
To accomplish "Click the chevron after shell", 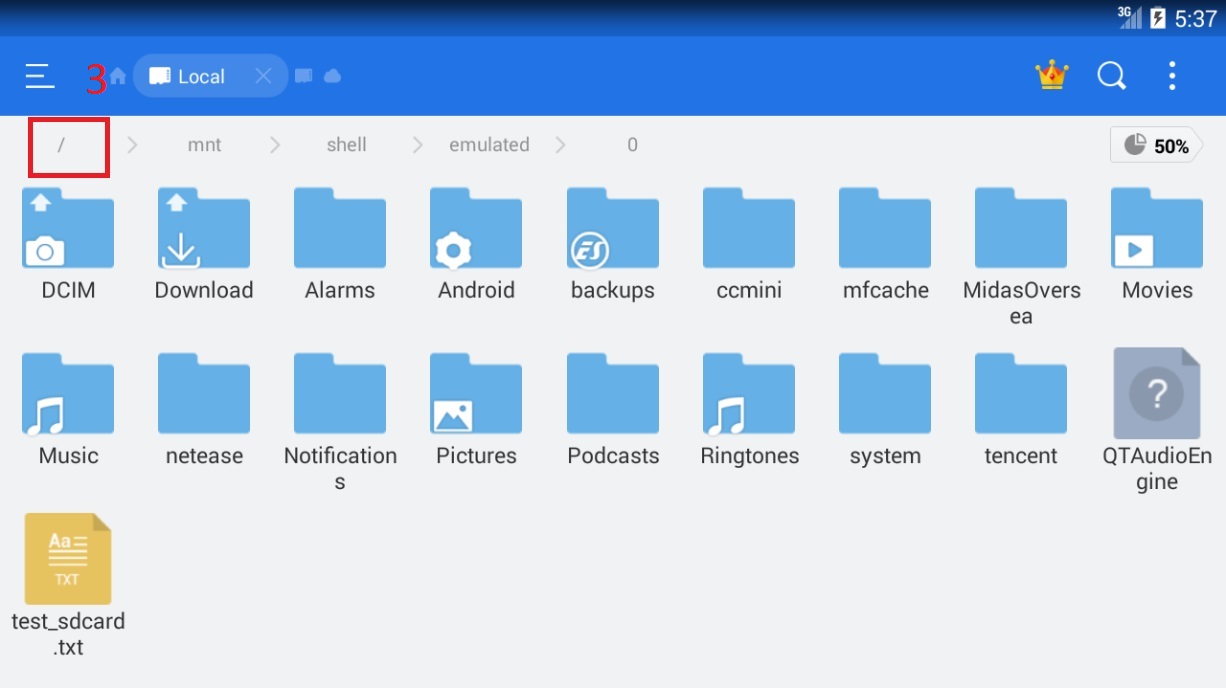I will coord(418,145).
